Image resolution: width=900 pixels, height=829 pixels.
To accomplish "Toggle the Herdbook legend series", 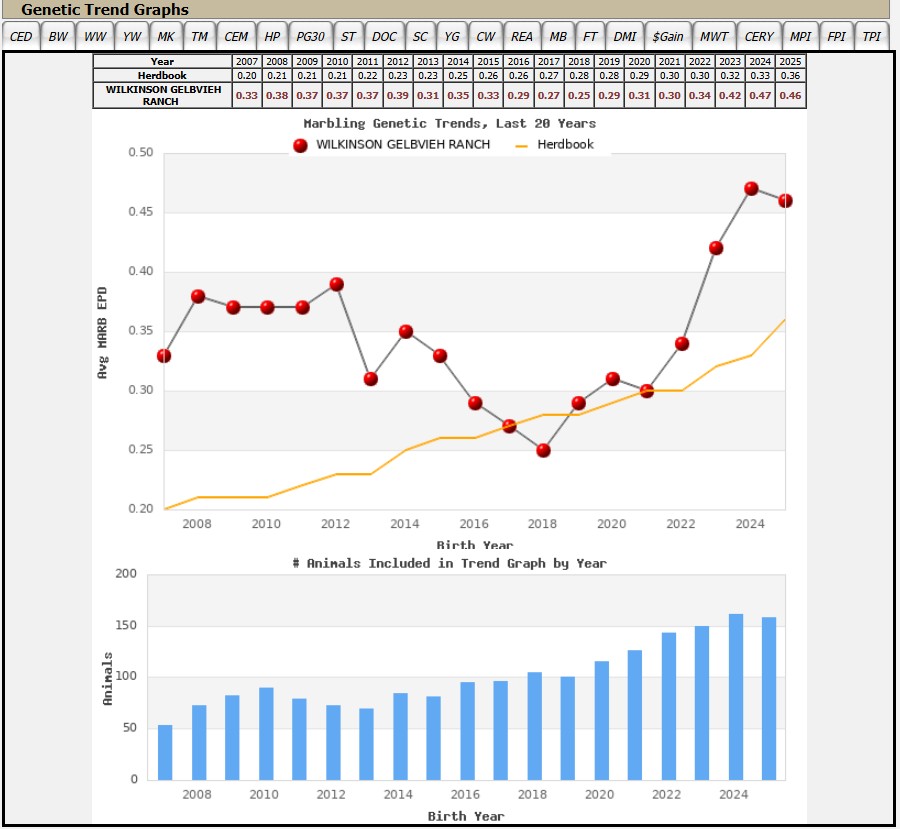I will [554, 145].
